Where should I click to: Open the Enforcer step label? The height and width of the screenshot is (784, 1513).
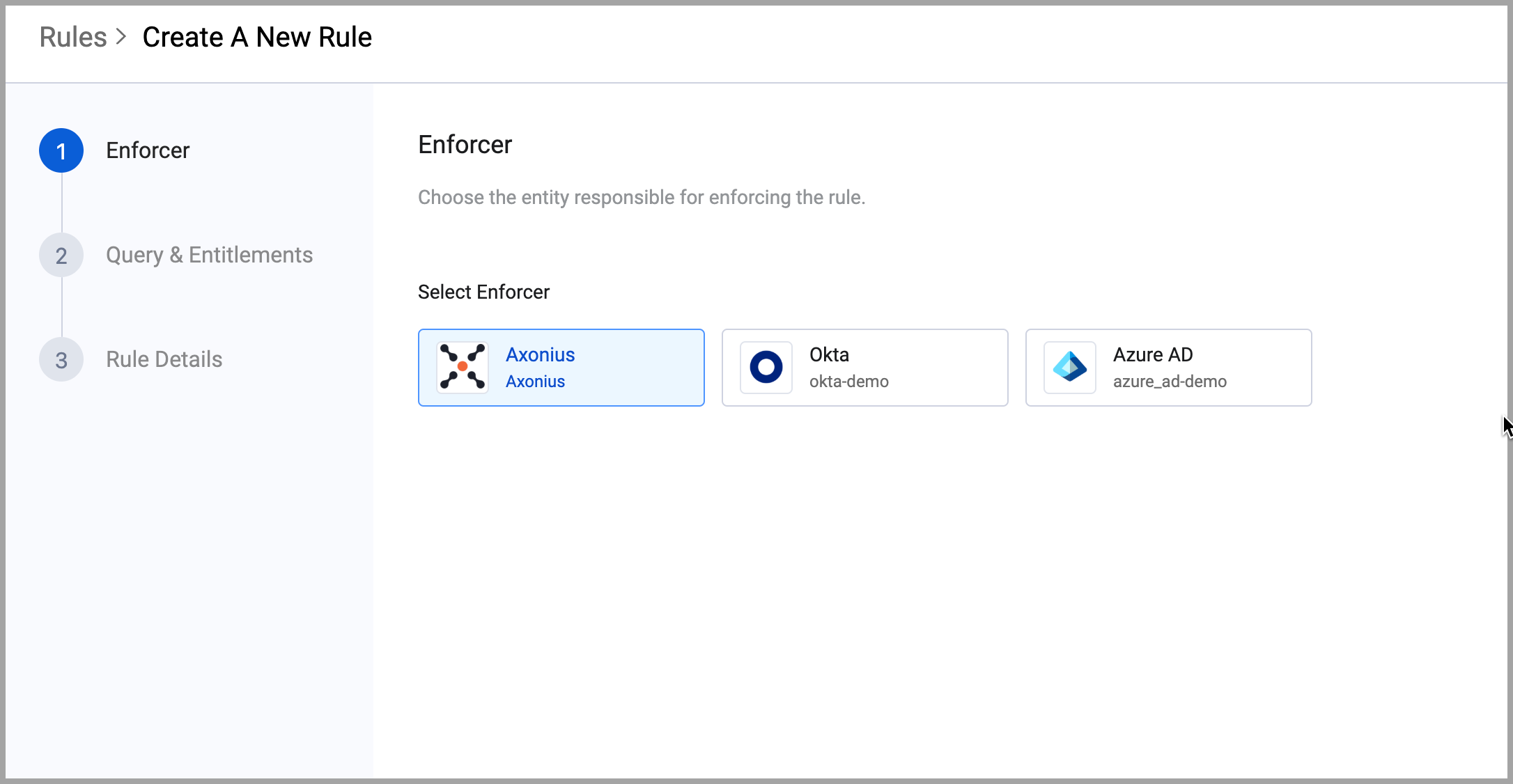pyautogui.click(x=148, y=150)
